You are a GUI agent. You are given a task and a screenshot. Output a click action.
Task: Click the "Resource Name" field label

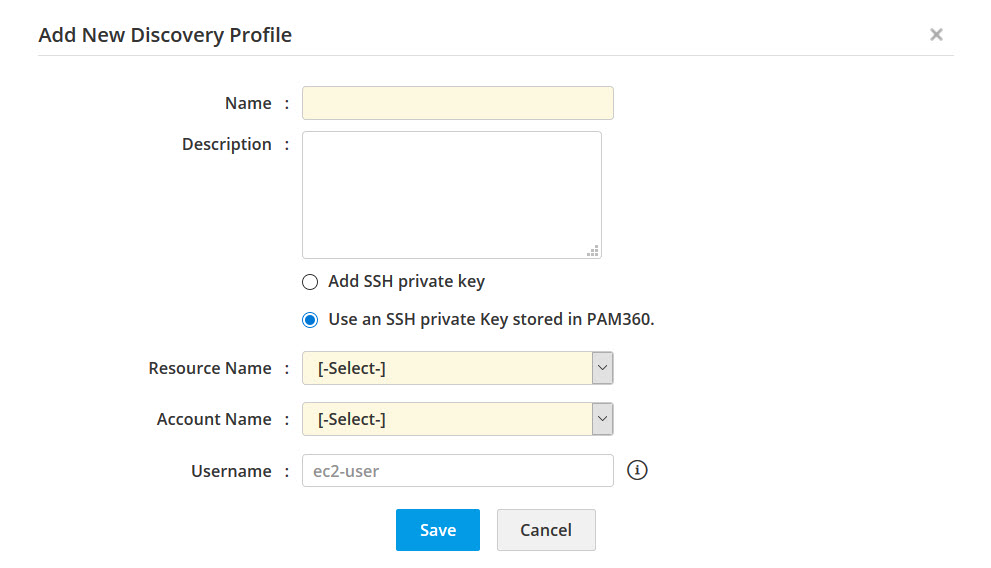click(x=210, y=368)
